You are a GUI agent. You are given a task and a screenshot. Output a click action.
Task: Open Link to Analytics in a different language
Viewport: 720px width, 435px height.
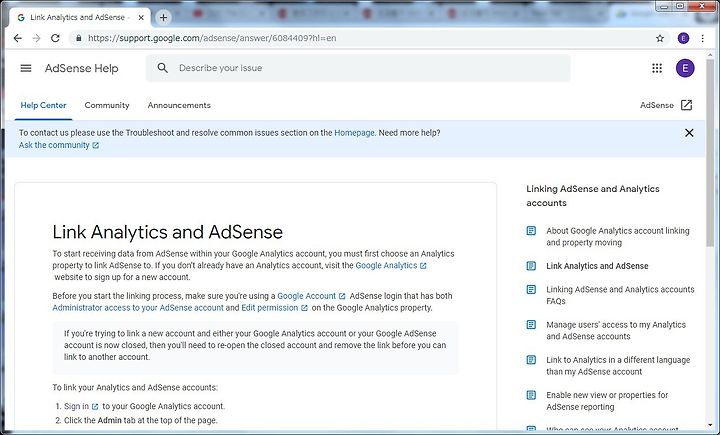pyautogui.click(x=618, y=366)
